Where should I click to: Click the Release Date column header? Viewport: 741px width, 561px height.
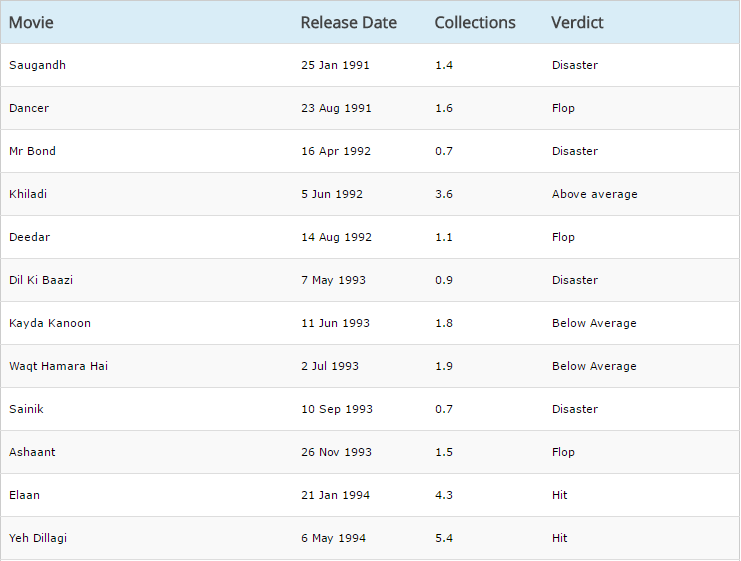(348, 22)
